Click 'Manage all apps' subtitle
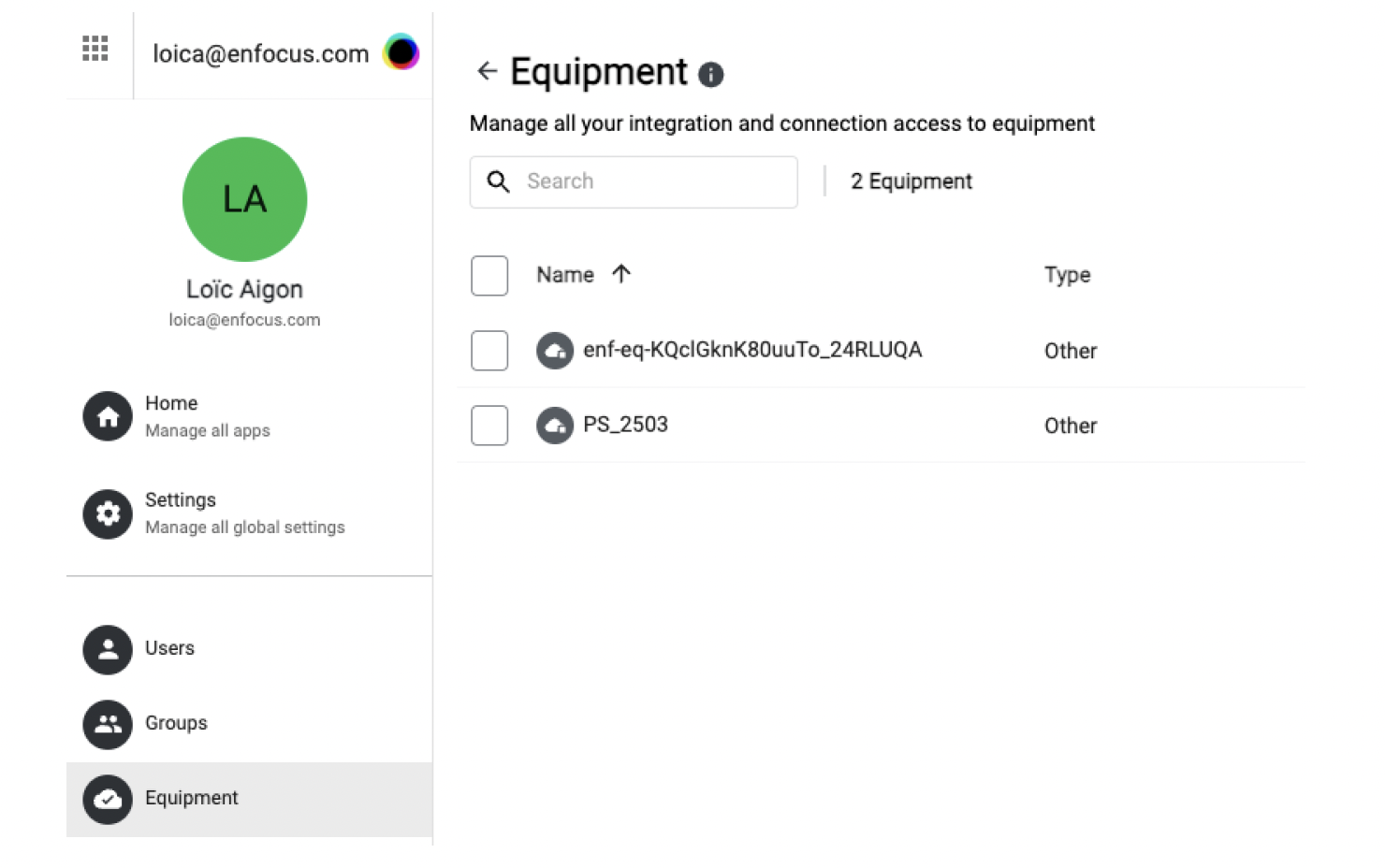This screenshot has width=1385, height=868. click(208, 431)
